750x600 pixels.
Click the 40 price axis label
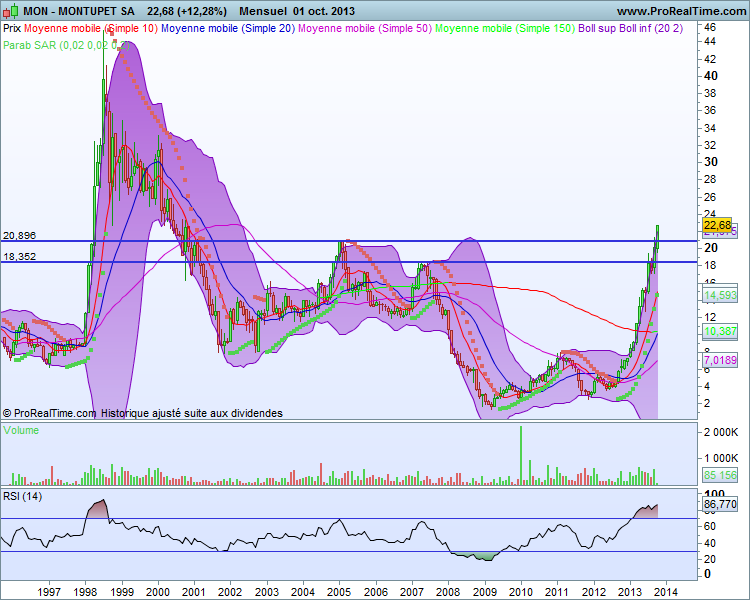tap(711, 76)
